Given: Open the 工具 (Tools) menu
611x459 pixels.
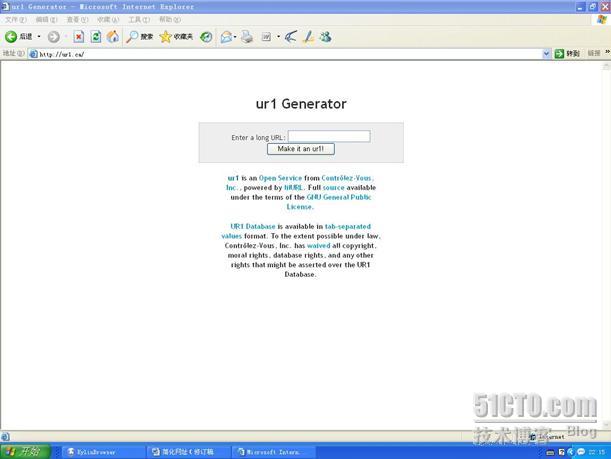Looking at the screenshot, I should pos(139,19).
